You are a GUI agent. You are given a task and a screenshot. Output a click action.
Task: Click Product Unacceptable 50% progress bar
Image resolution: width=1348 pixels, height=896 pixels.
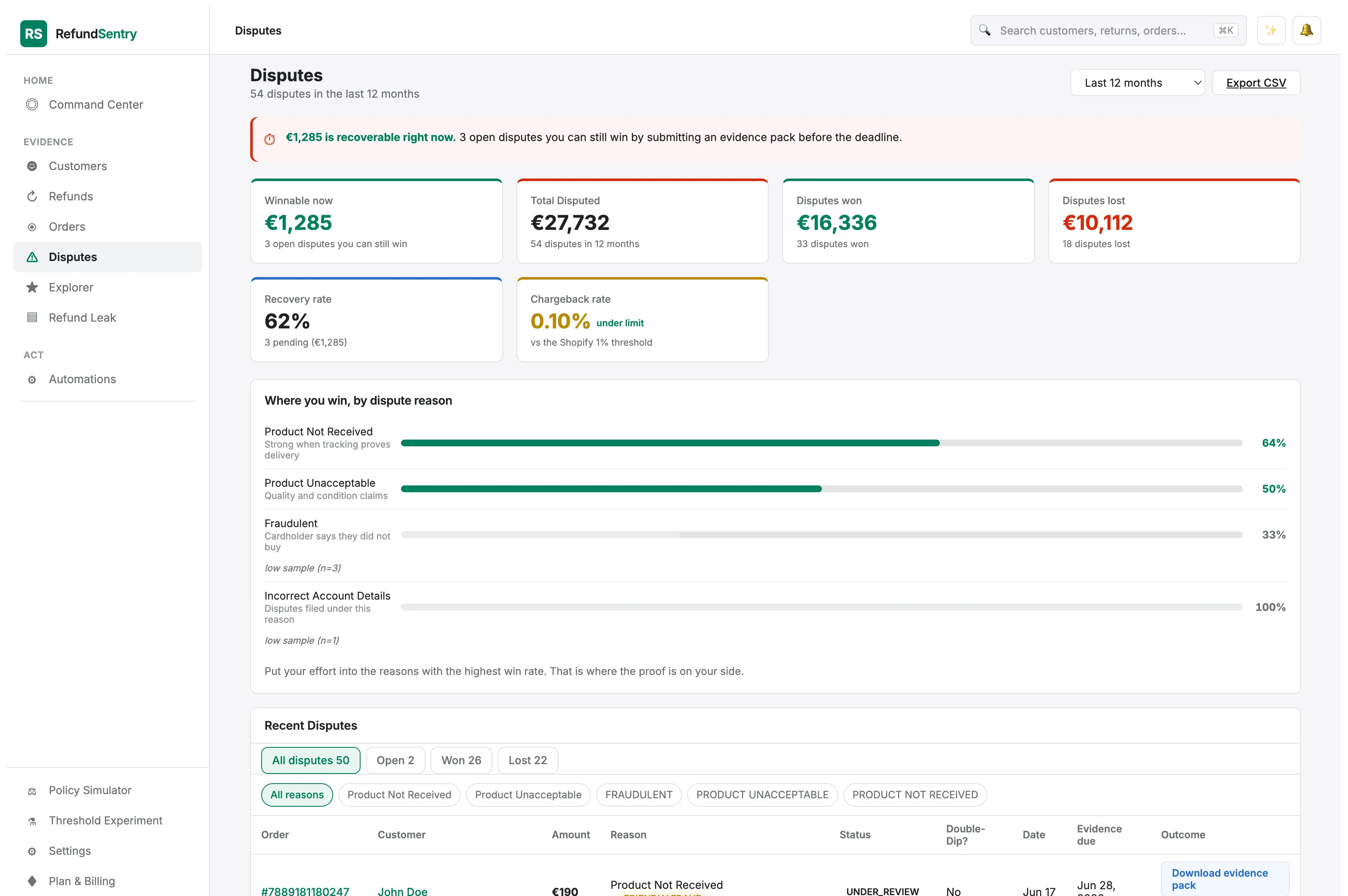coord(821,489)
